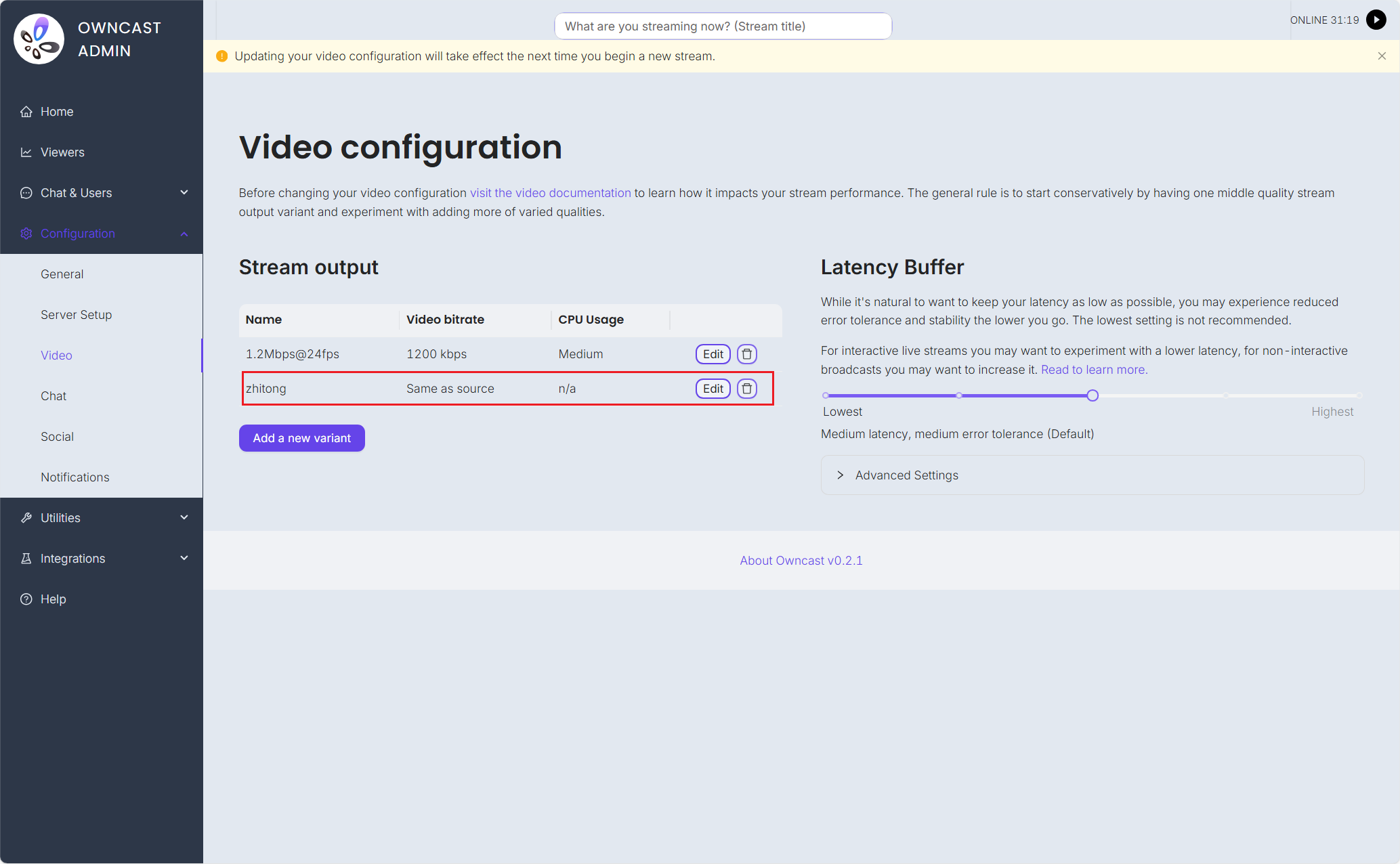Screen dimensions: 1400x864
Task: Edit the 1.2Mbps@24fps variant
Action: [x=713, y=354]
